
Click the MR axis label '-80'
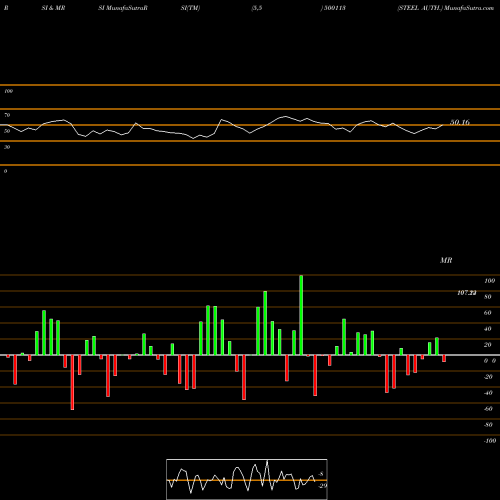pos(488,425)
